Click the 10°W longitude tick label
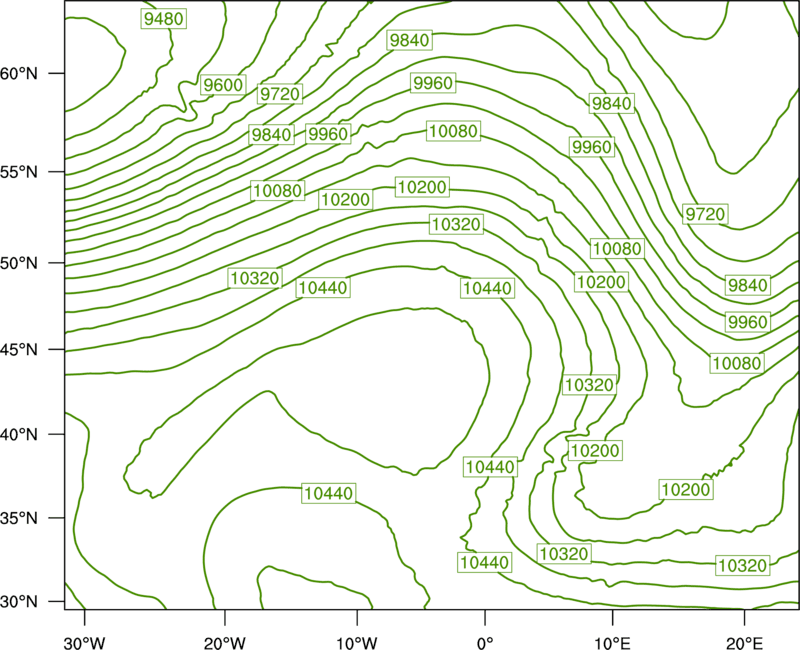 357,643
